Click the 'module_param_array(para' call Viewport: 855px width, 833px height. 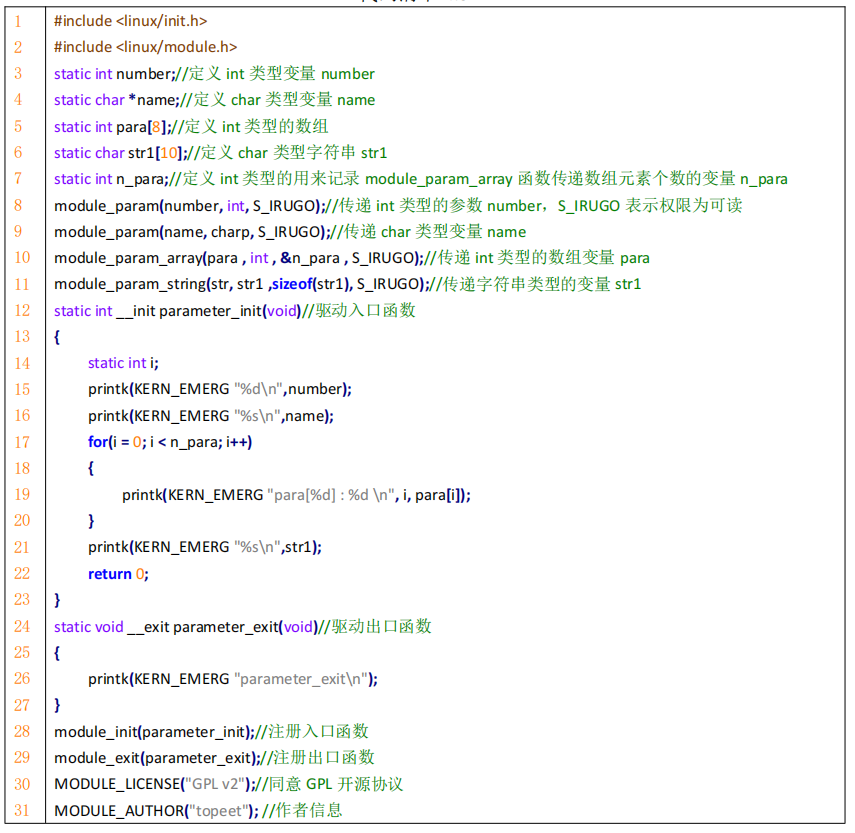pos(146,258)
